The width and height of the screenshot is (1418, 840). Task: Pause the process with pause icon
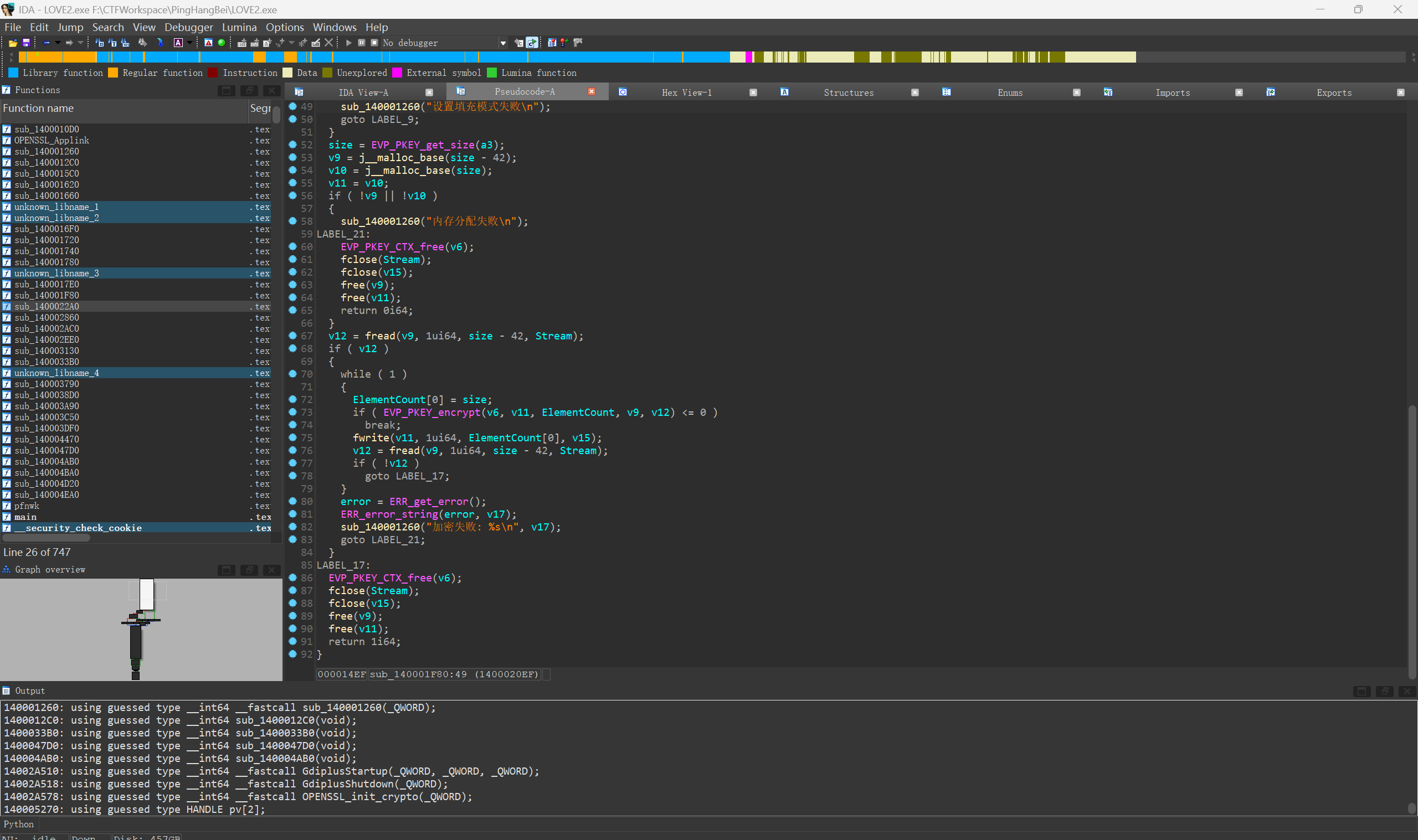click(361, 43)
